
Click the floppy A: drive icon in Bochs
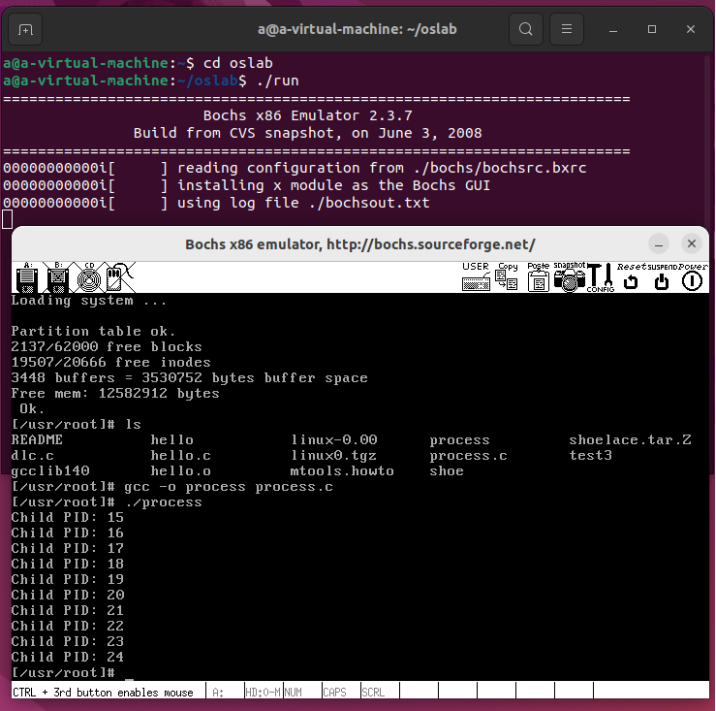[27, 277]
